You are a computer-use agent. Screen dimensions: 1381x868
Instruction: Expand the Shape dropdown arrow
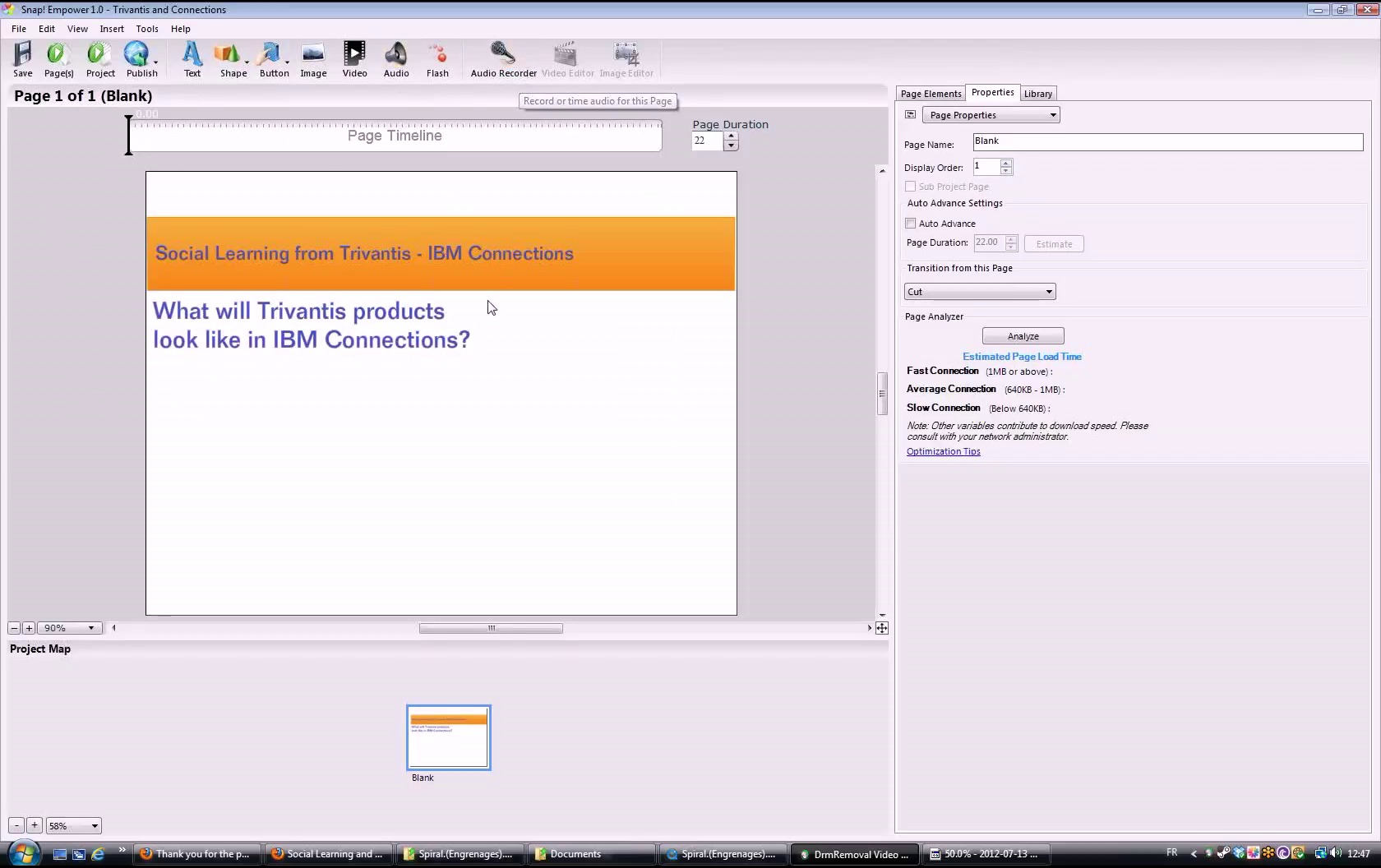click(x=247, y=62)
